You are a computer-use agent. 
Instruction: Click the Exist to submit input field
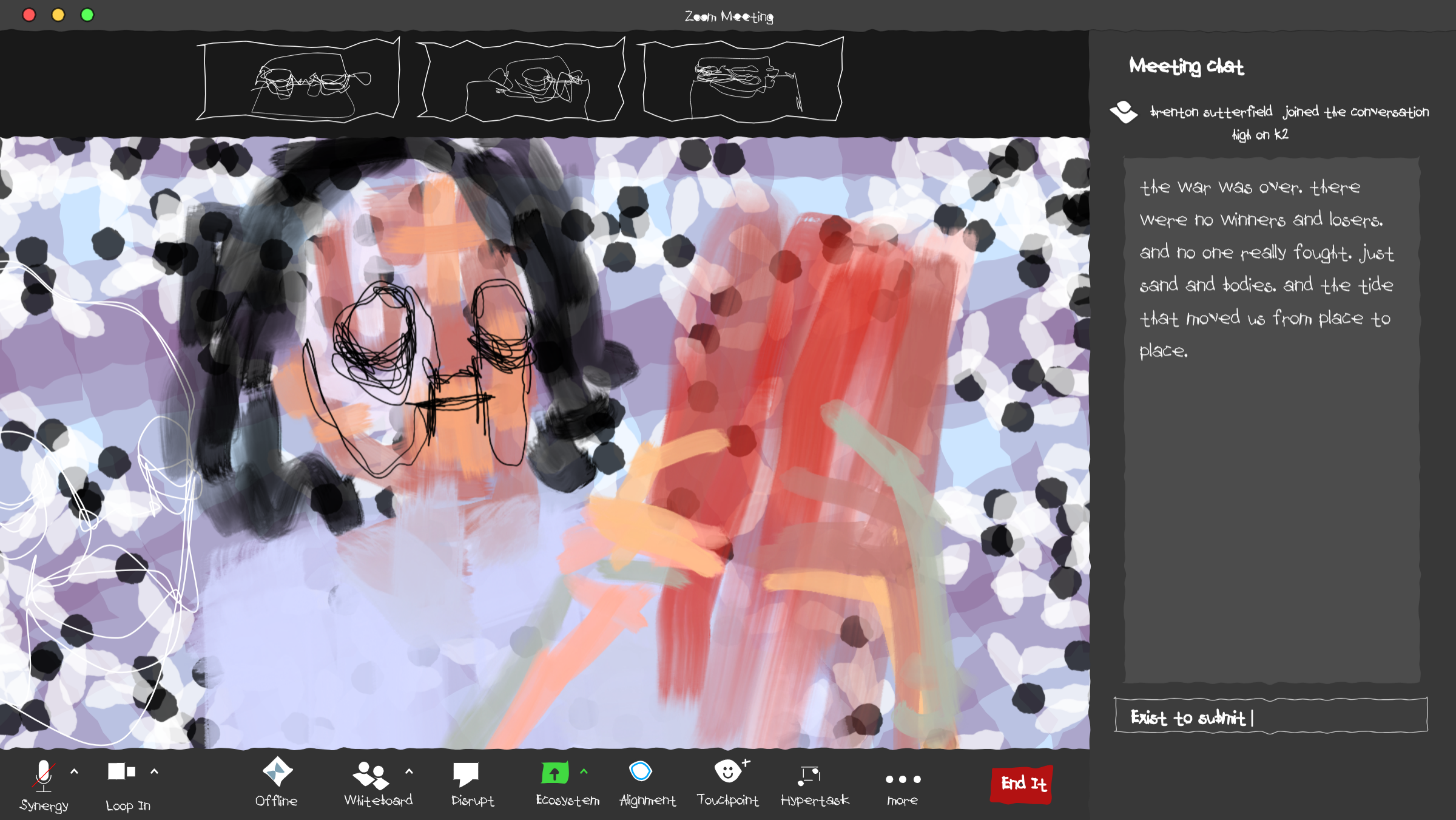(1270, 716)
